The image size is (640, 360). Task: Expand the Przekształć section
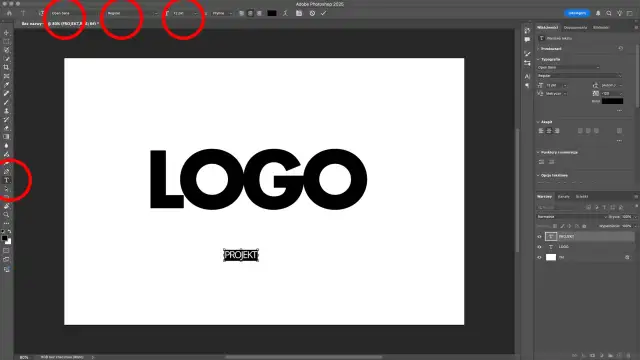pos(538,49)
